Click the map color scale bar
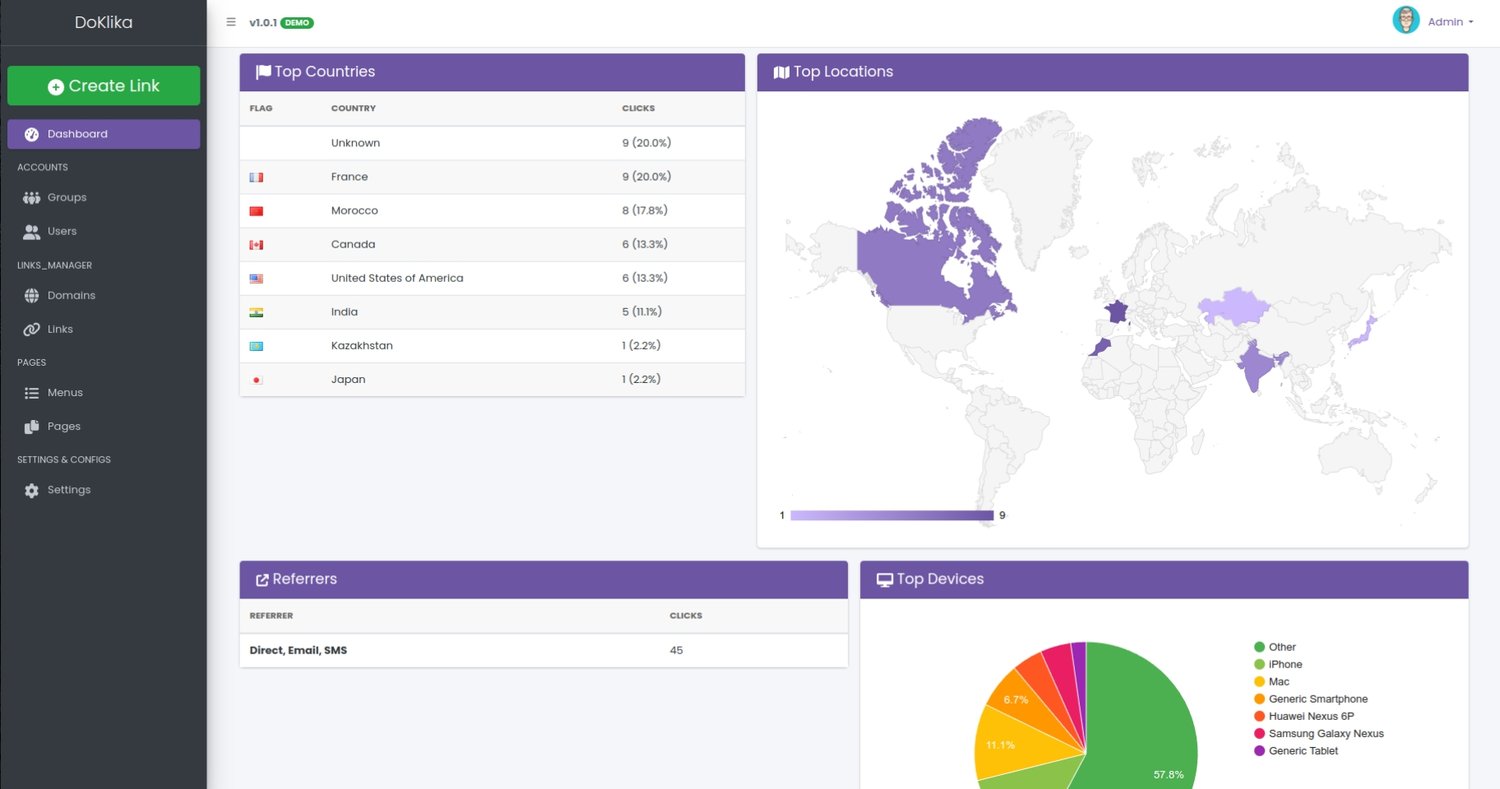1500x789 pixels. click(x=891, y=515)
